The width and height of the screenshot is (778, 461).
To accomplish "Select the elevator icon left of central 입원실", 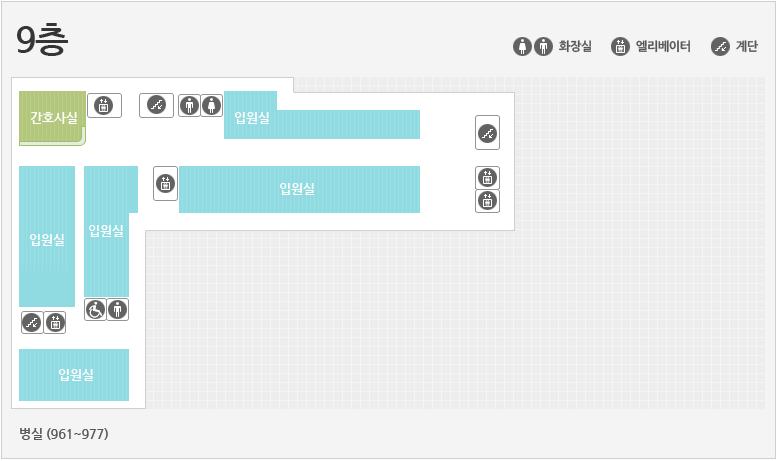I will (x=165, y=184).
